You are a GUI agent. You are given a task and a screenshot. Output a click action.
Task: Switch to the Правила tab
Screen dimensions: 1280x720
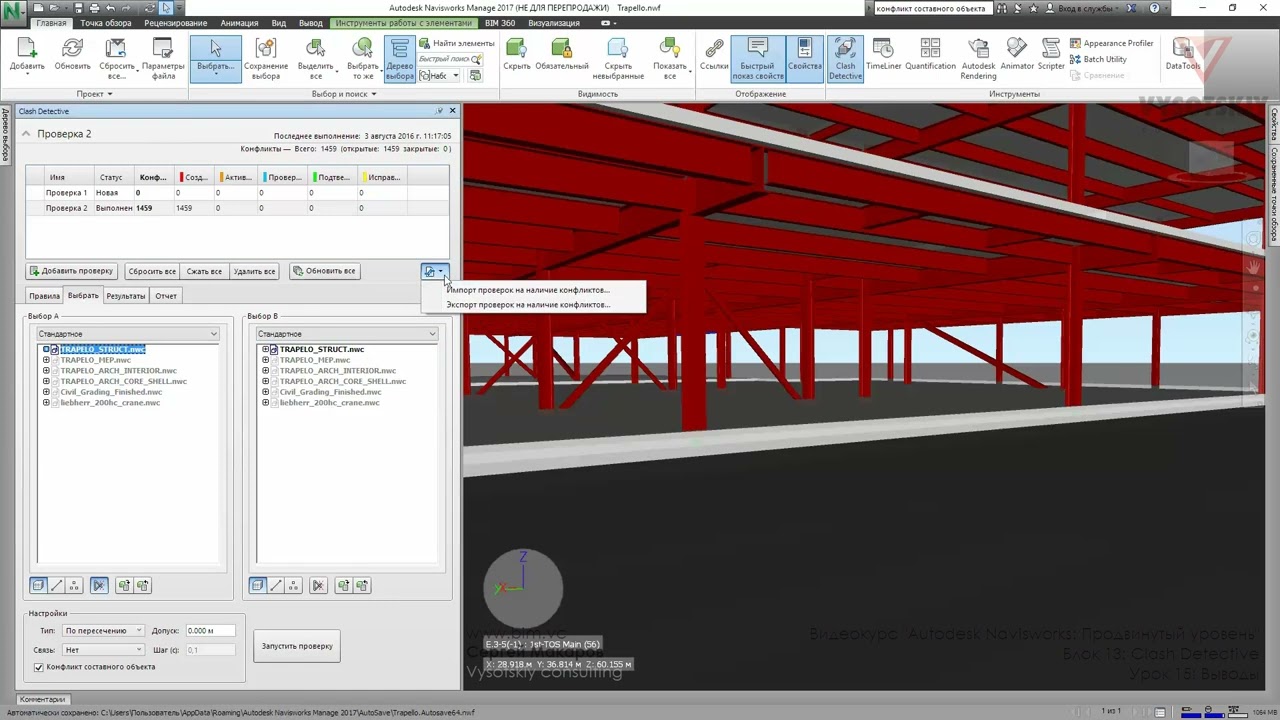coord(44,296)
